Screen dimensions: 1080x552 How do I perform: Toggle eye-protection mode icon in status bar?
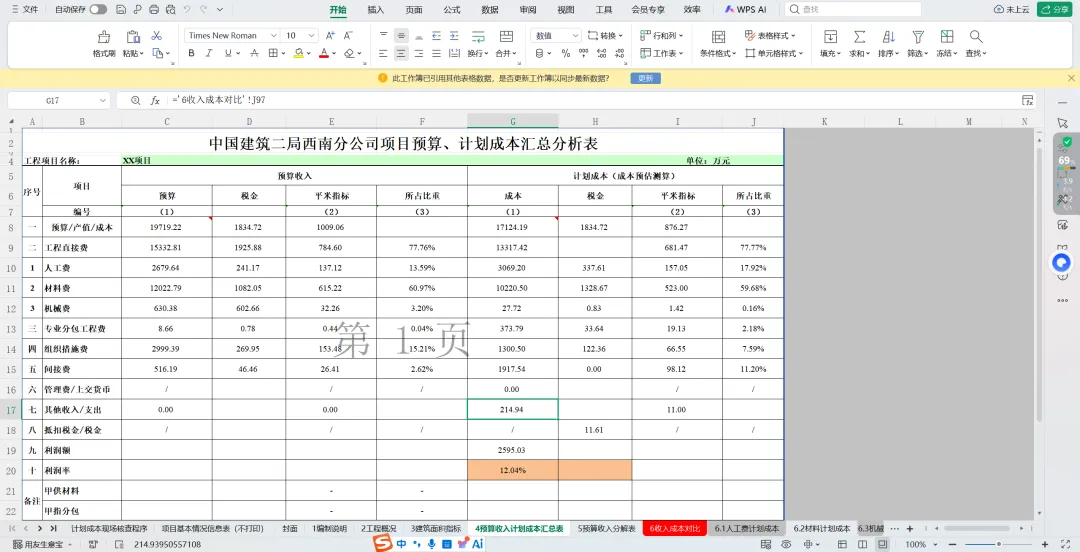point(786,544)
